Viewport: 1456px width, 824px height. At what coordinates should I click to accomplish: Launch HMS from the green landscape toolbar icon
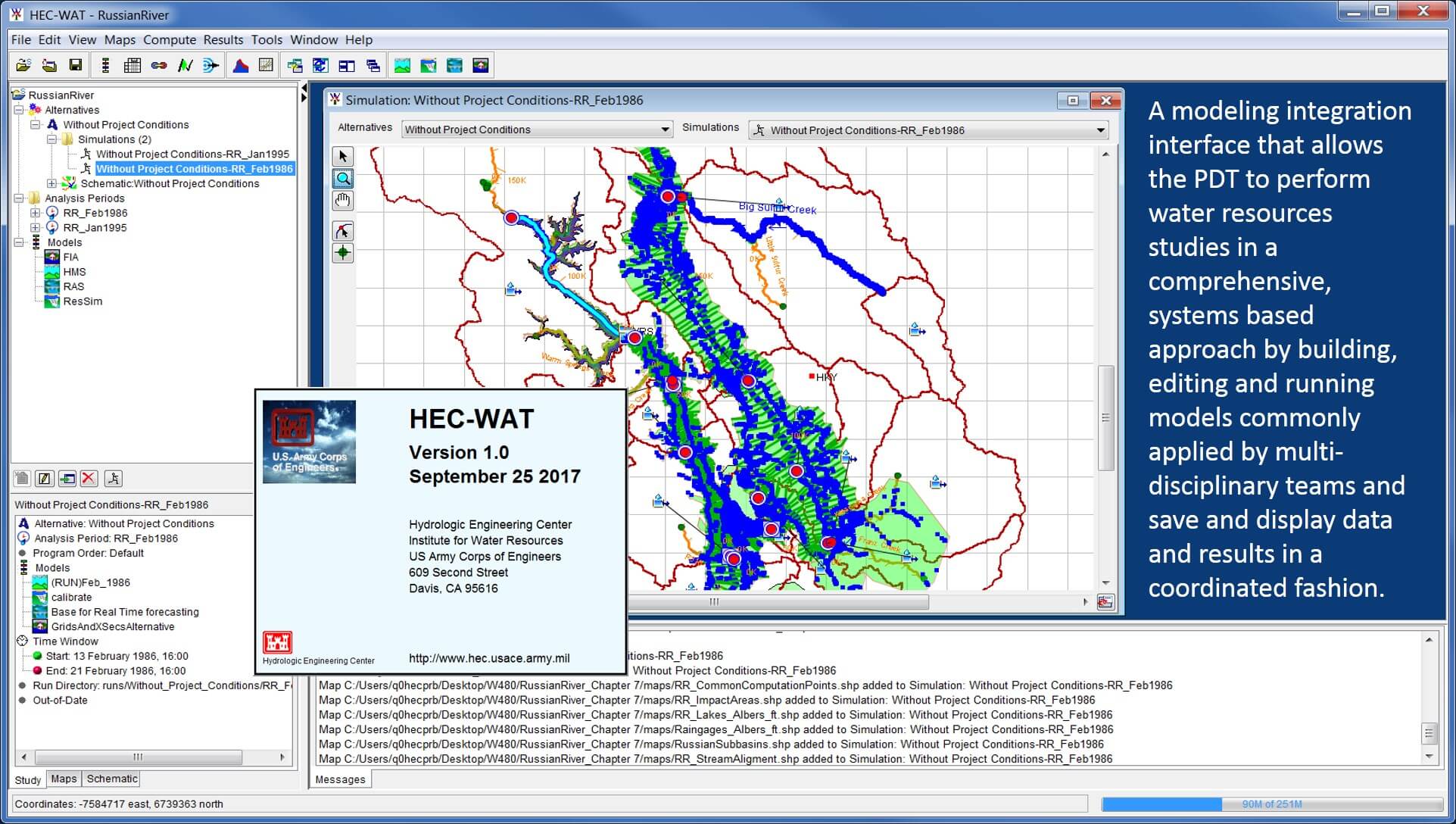[402, 66]
